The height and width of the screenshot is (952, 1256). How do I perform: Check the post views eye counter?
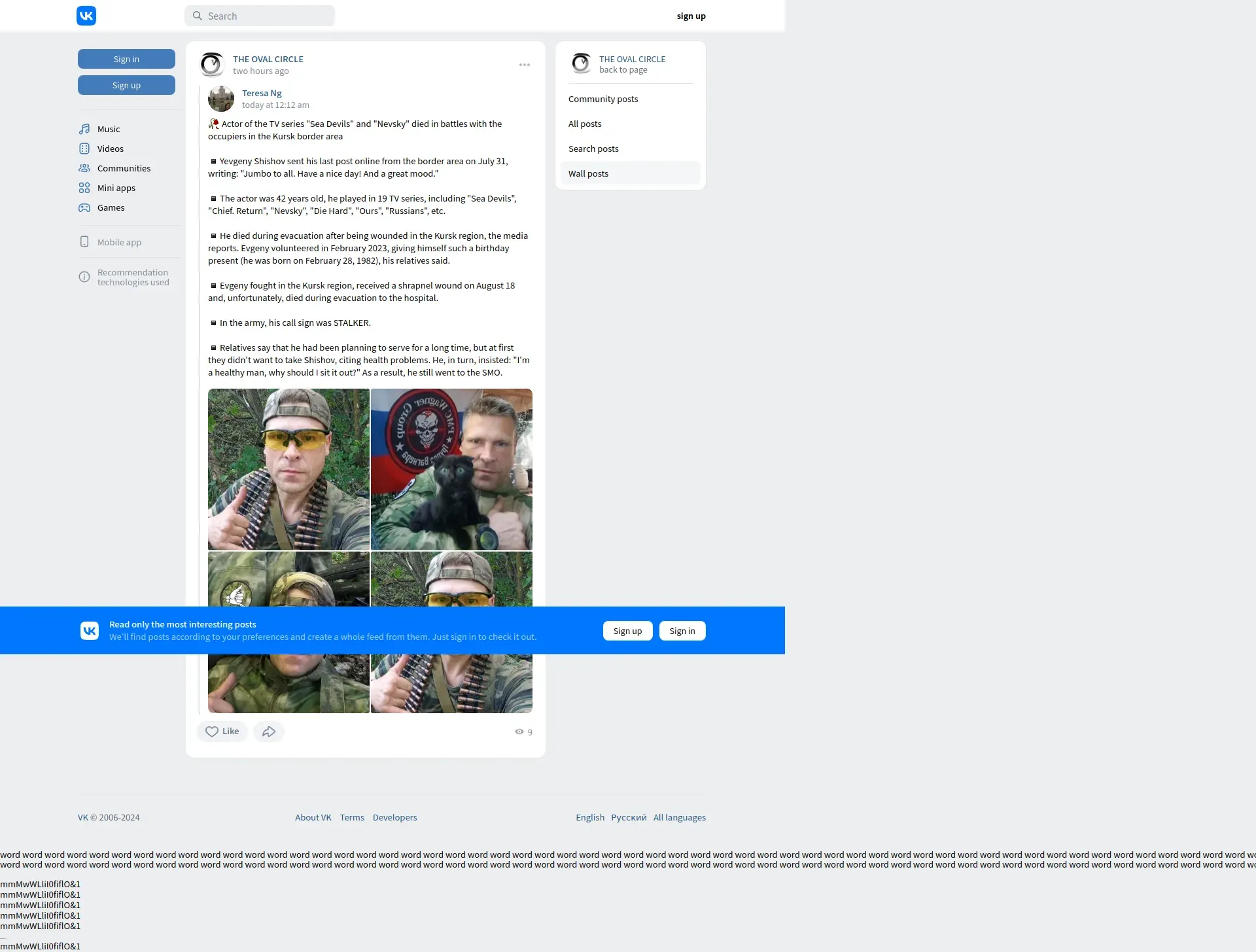coord(523,732)
